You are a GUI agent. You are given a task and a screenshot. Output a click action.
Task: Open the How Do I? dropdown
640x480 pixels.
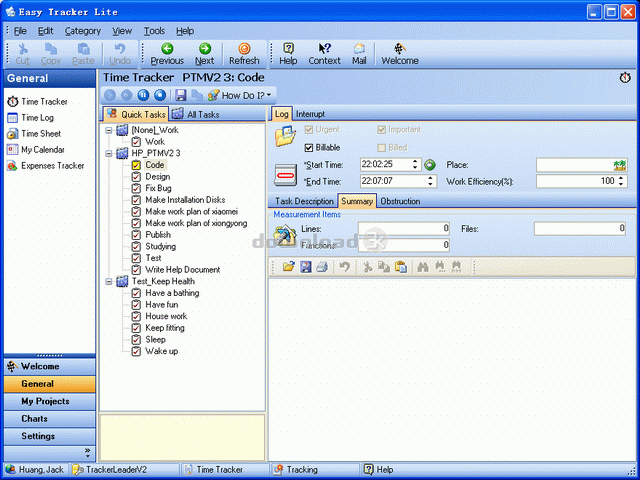240,95
